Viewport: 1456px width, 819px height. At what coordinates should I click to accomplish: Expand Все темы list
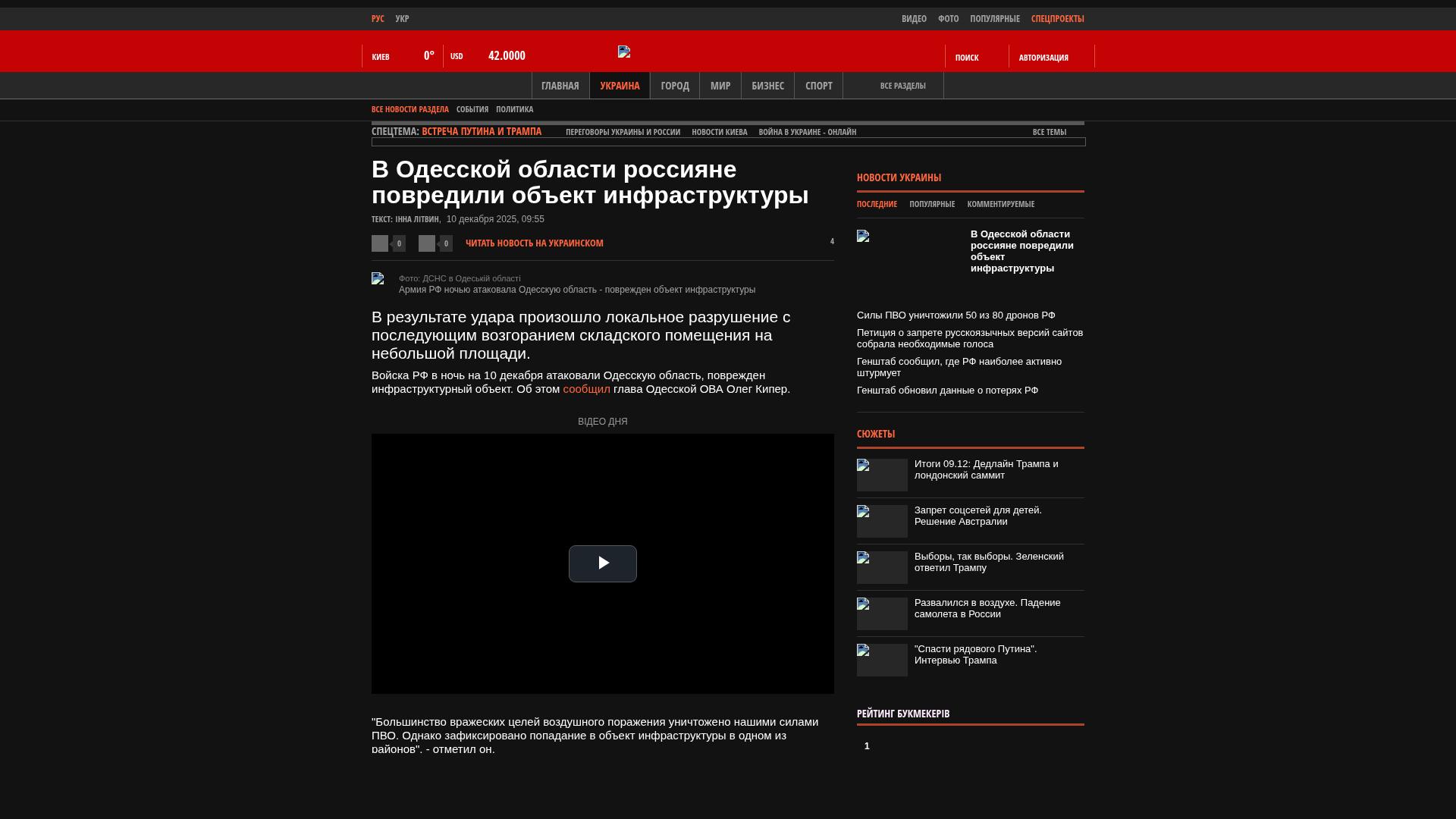(1050, 132)
